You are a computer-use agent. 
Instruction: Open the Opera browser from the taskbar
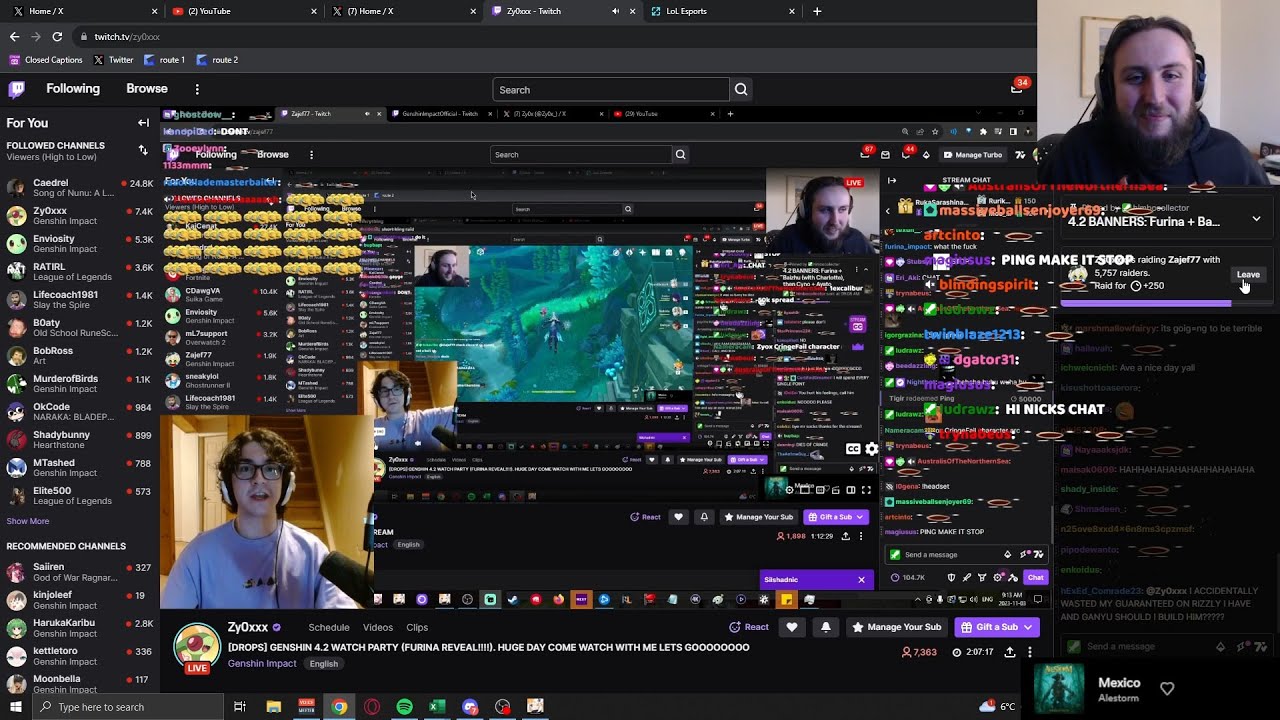tap(372, 707)
